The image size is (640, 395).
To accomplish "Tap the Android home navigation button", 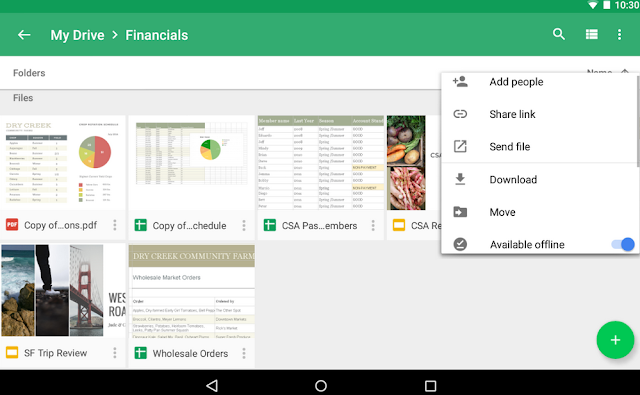I will click(321, 386).
